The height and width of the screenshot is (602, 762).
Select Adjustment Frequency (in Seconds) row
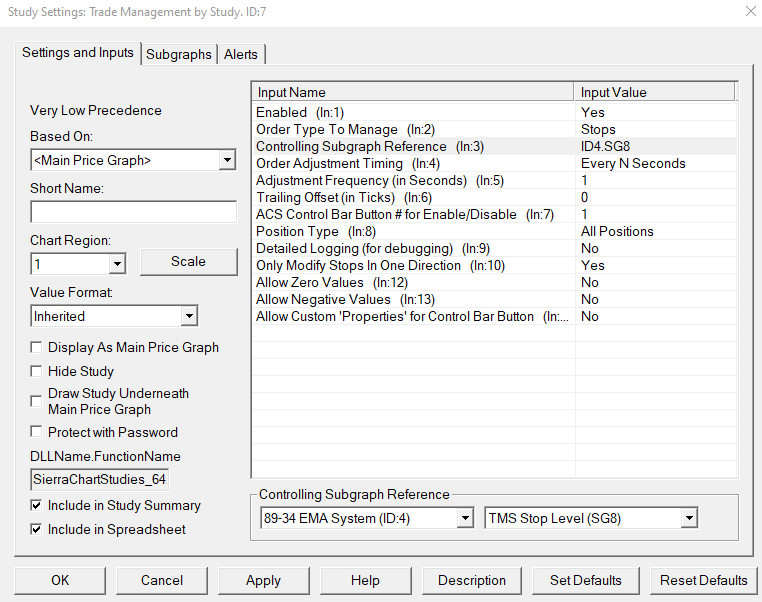pos(495,180)
